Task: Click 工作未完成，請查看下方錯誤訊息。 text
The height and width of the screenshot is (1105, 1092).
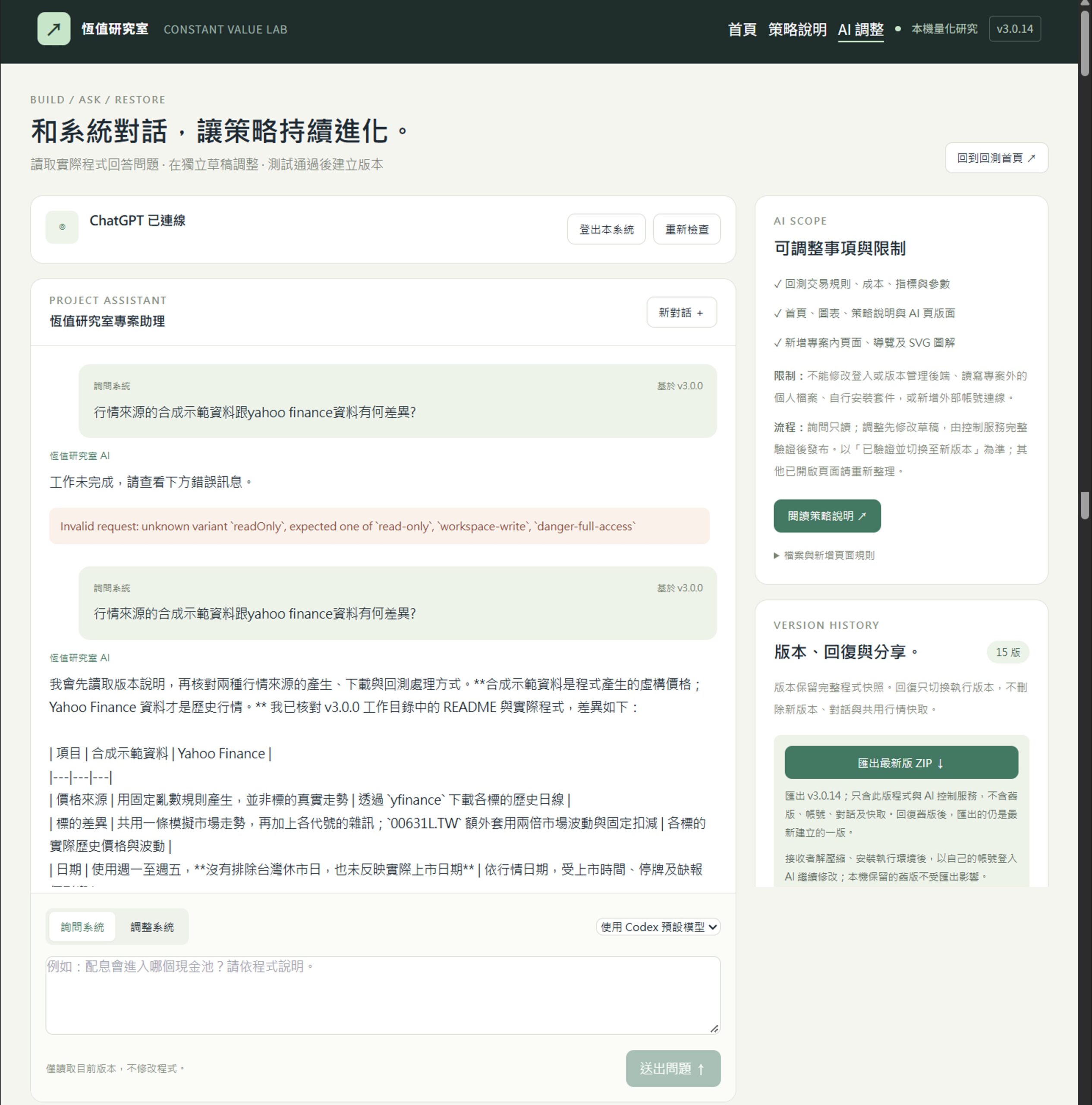Action: (151, 482)
